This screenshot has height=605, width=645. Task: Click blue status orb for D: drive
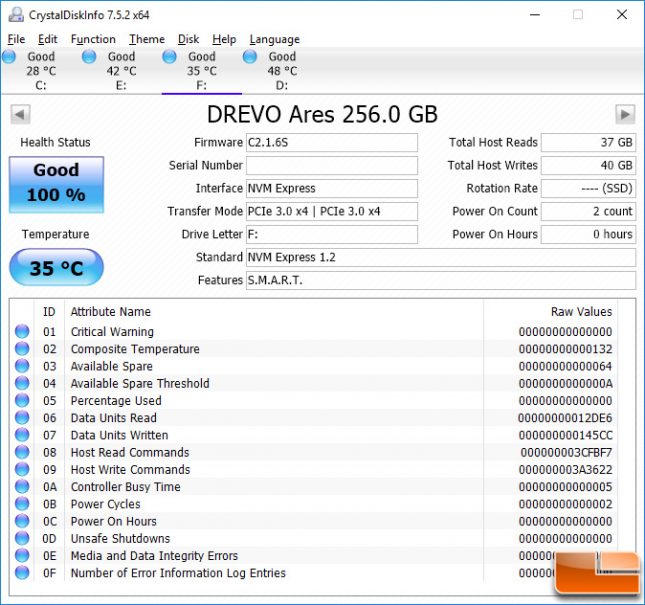(x=250, y=56)
